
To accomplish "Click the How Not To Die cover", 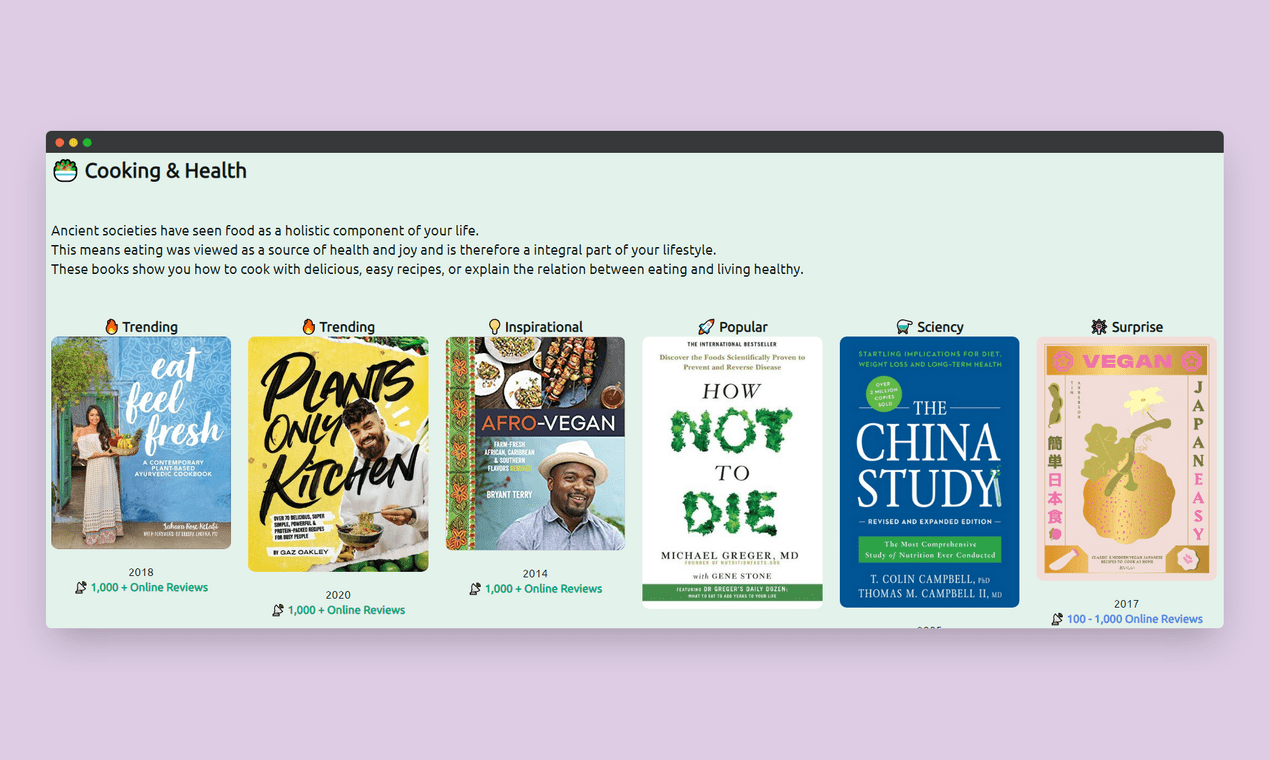I will tap(732, 470).
